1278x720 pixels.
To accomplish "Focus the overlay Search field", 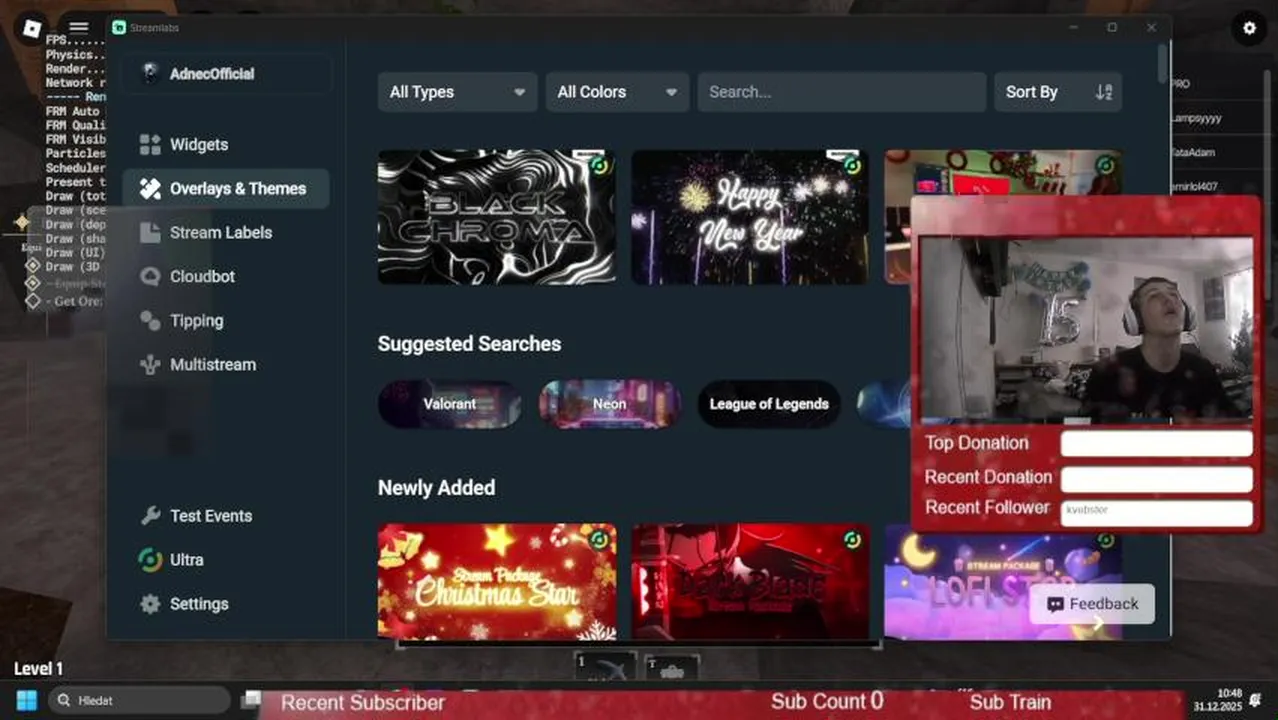I will (x=841, y=92).
